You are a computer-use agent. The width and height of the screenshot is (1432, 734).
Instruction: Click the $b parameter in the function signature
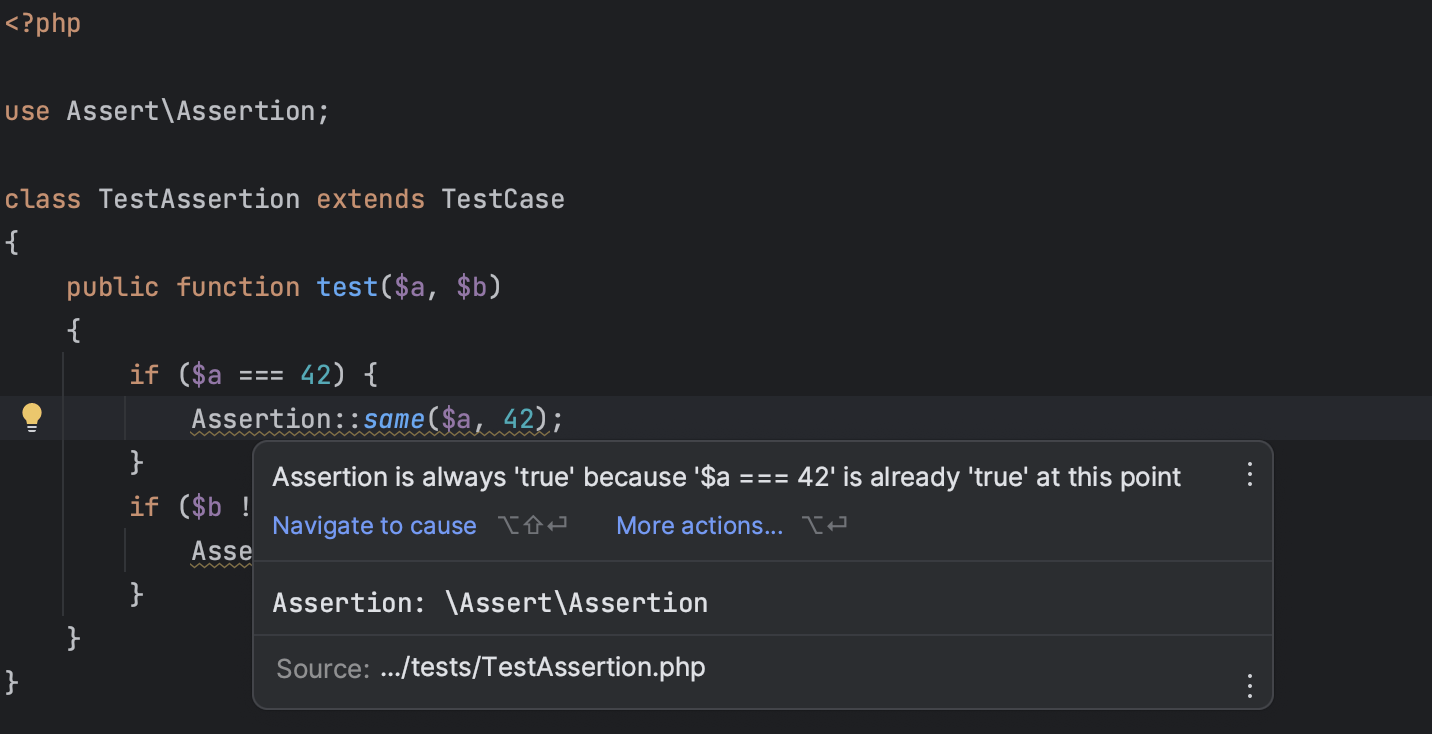pos(471,287)
